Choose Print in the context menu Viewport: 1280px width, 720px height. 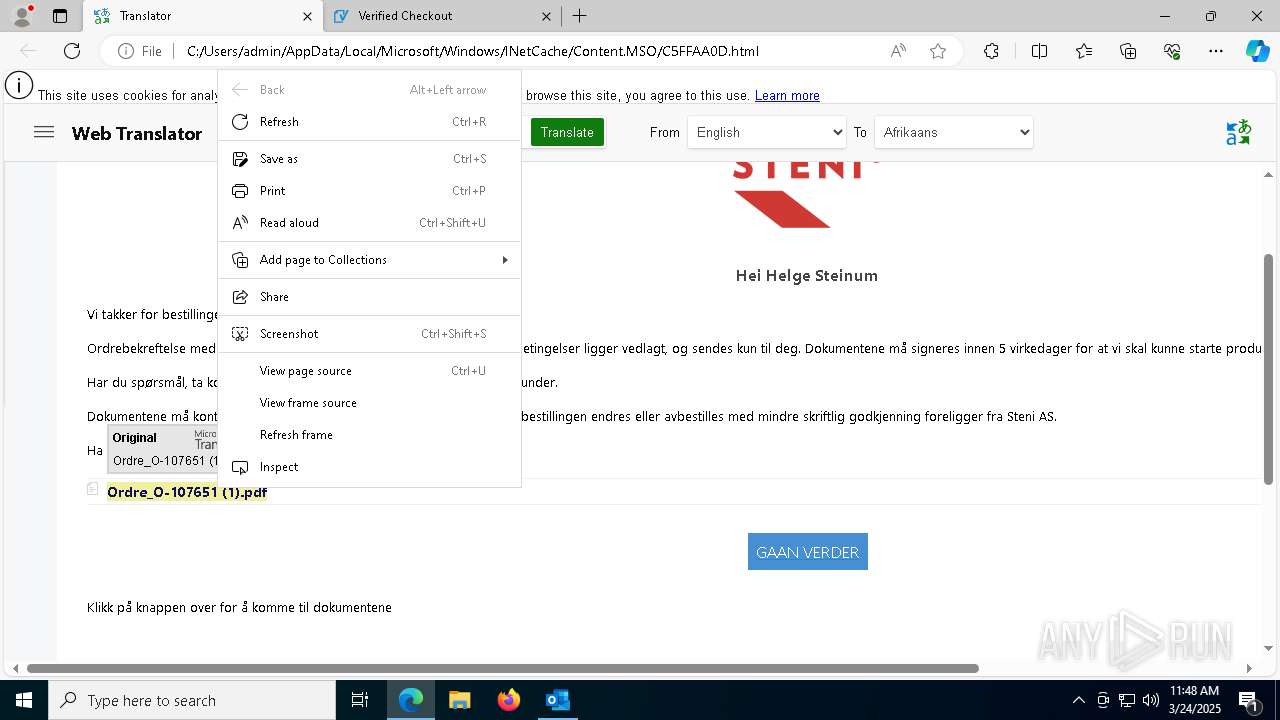(x=369, y=191)
